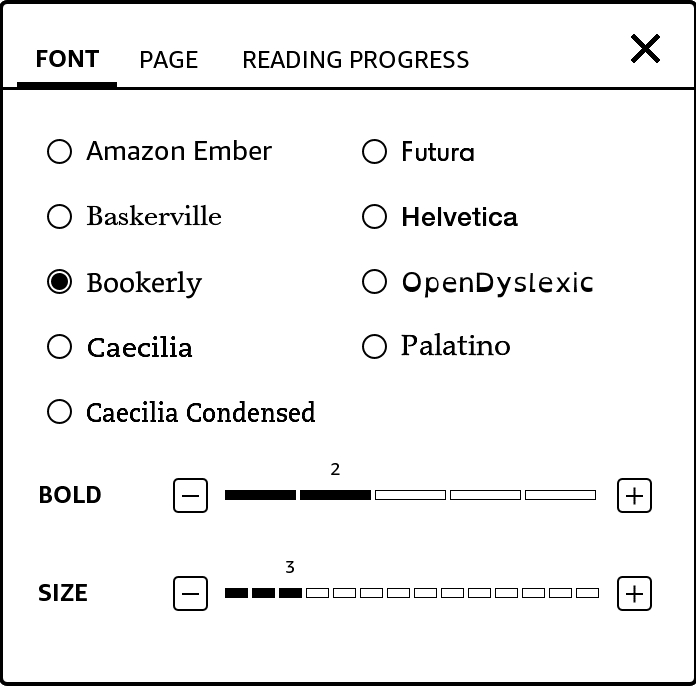The width and height of the screenshot is (696, 686).
Task: Close the font settings dialog
Action: [x=645, y=48]
